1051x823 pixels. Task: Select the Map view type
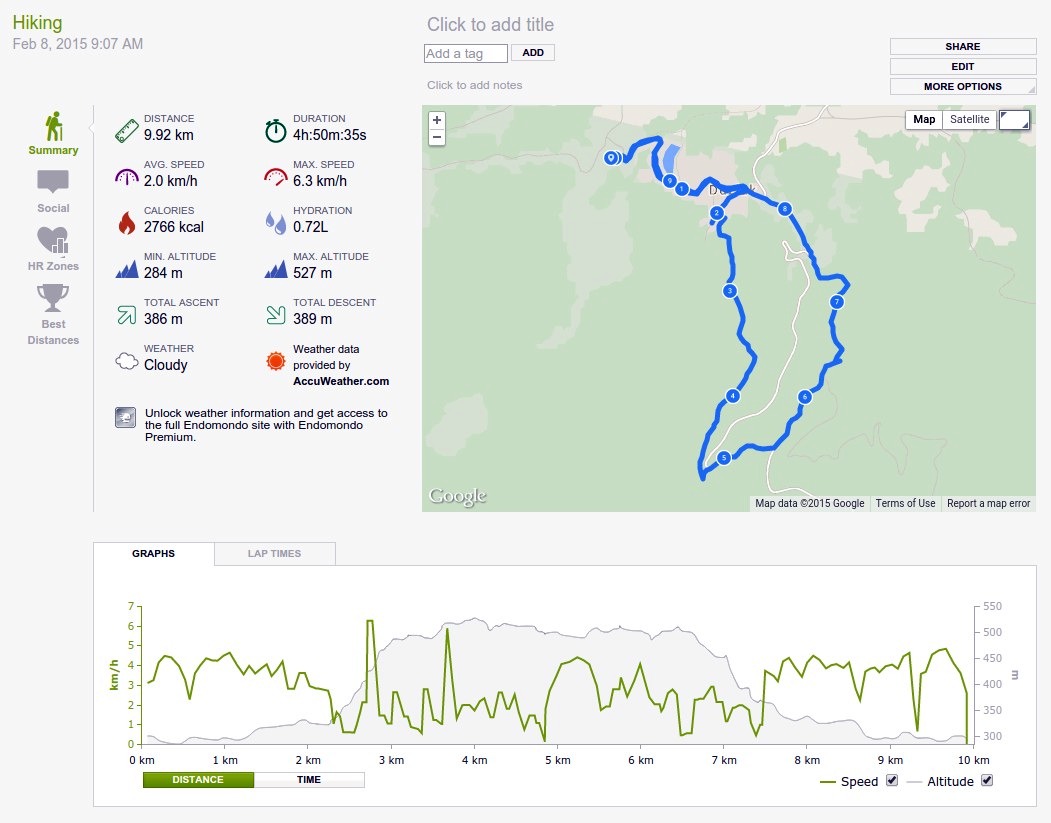[x=924, y=119]
